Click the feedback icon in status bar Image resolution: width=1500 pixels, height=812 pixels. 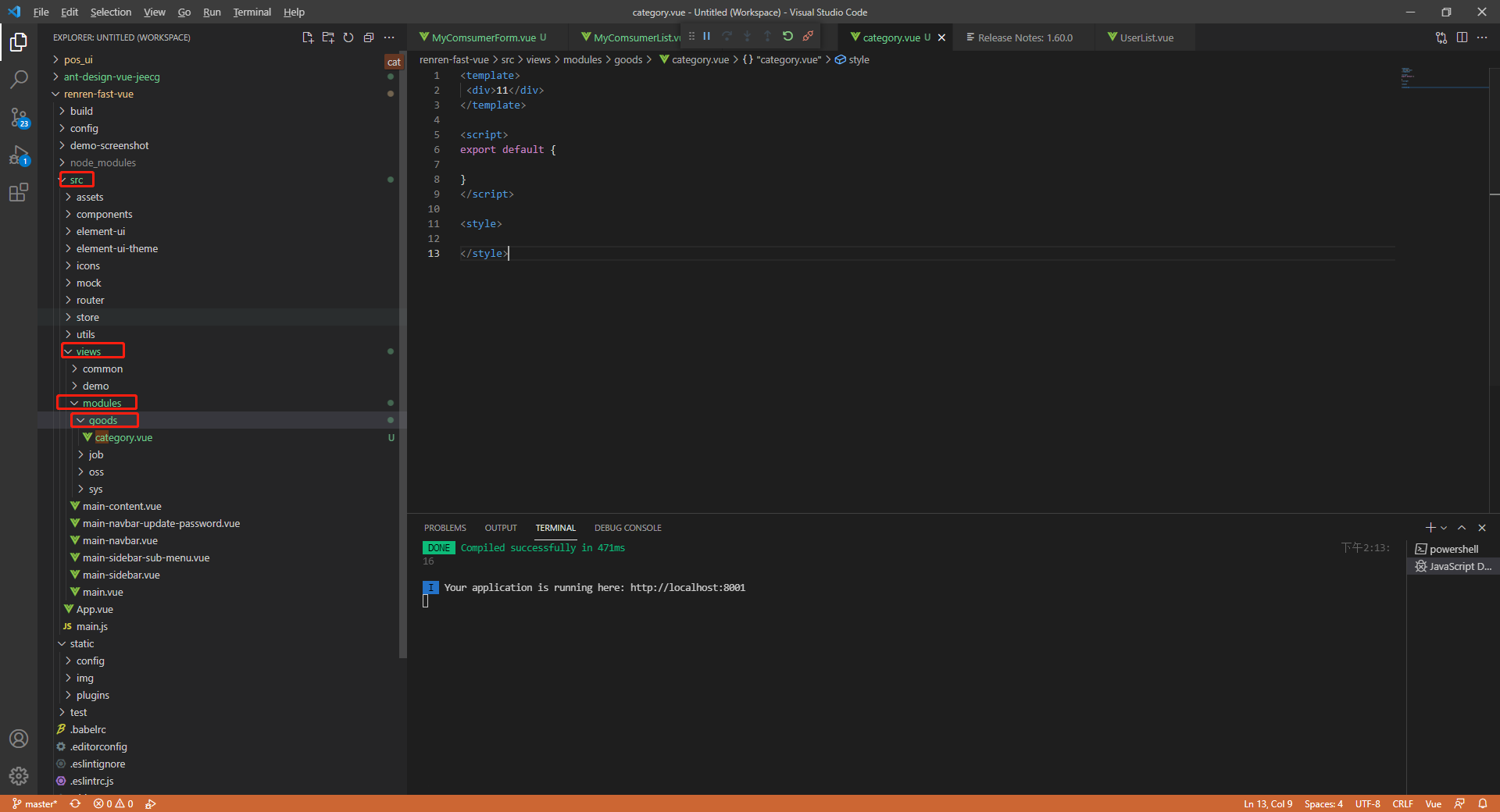[1459, 803]
